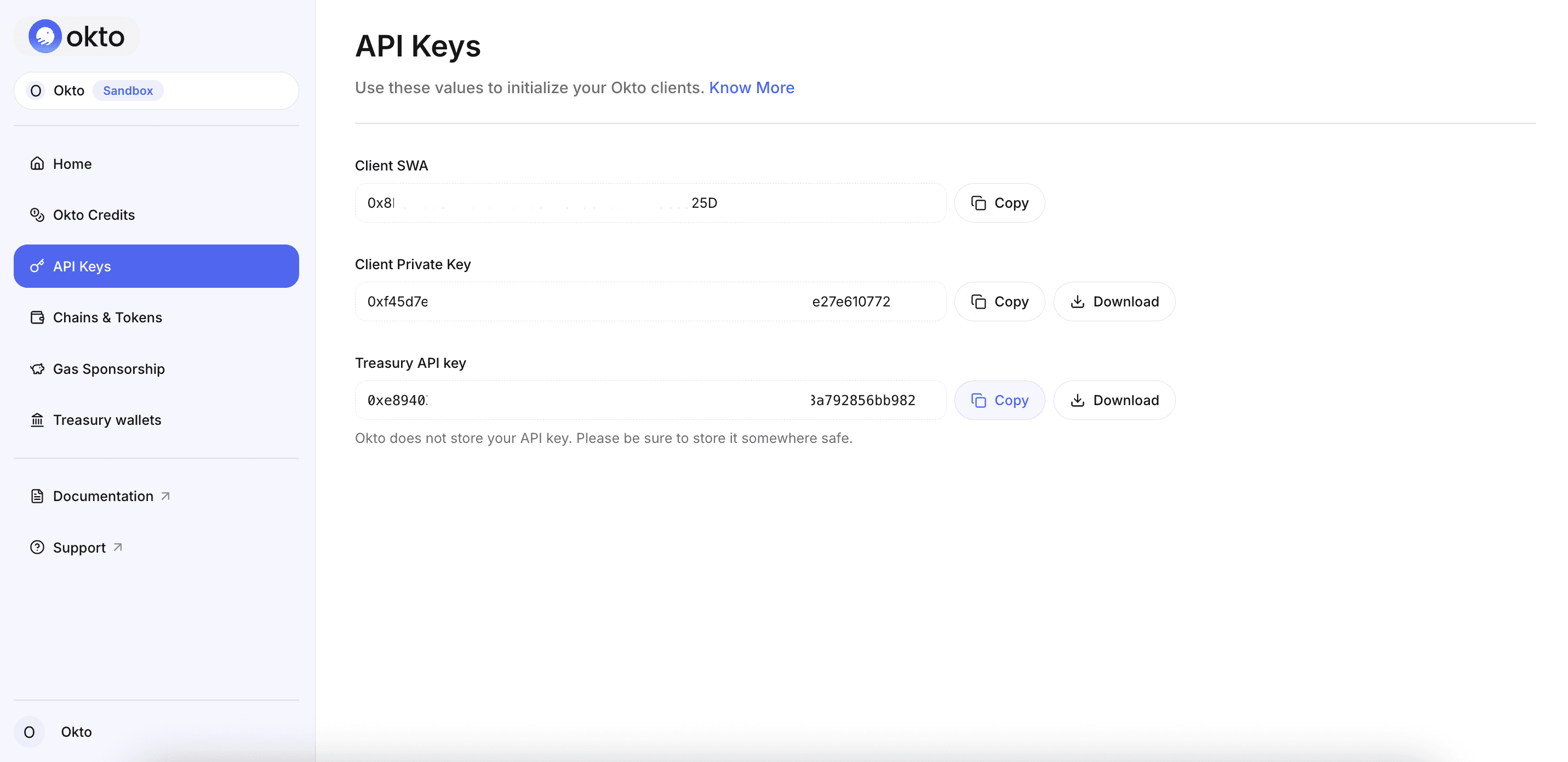Click the API Keys page heading
Image resolution: width=1568 pixels, height=762 pixels.
(x=417, y=46)
